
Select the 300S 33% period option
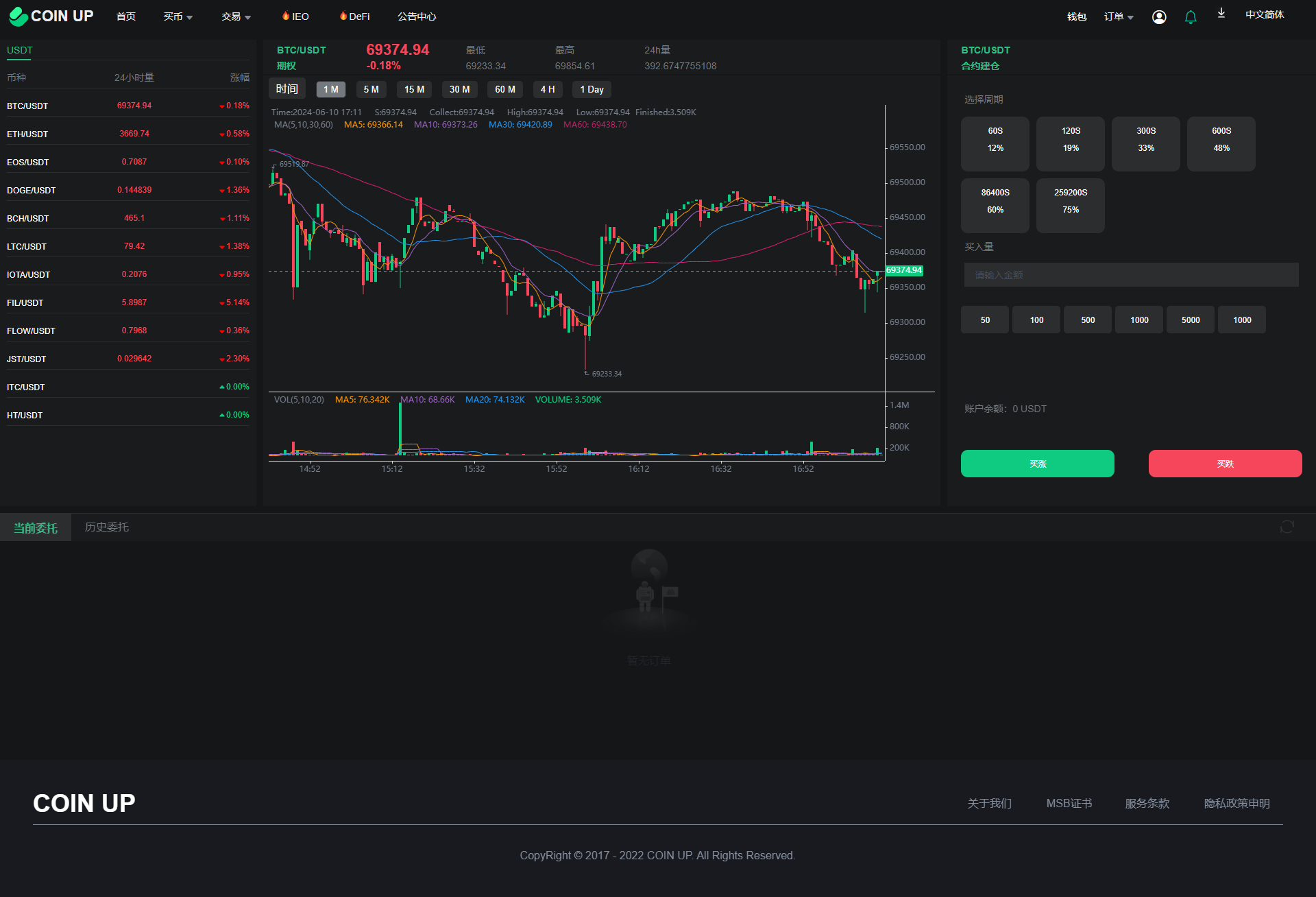[x=1145, y=143]
